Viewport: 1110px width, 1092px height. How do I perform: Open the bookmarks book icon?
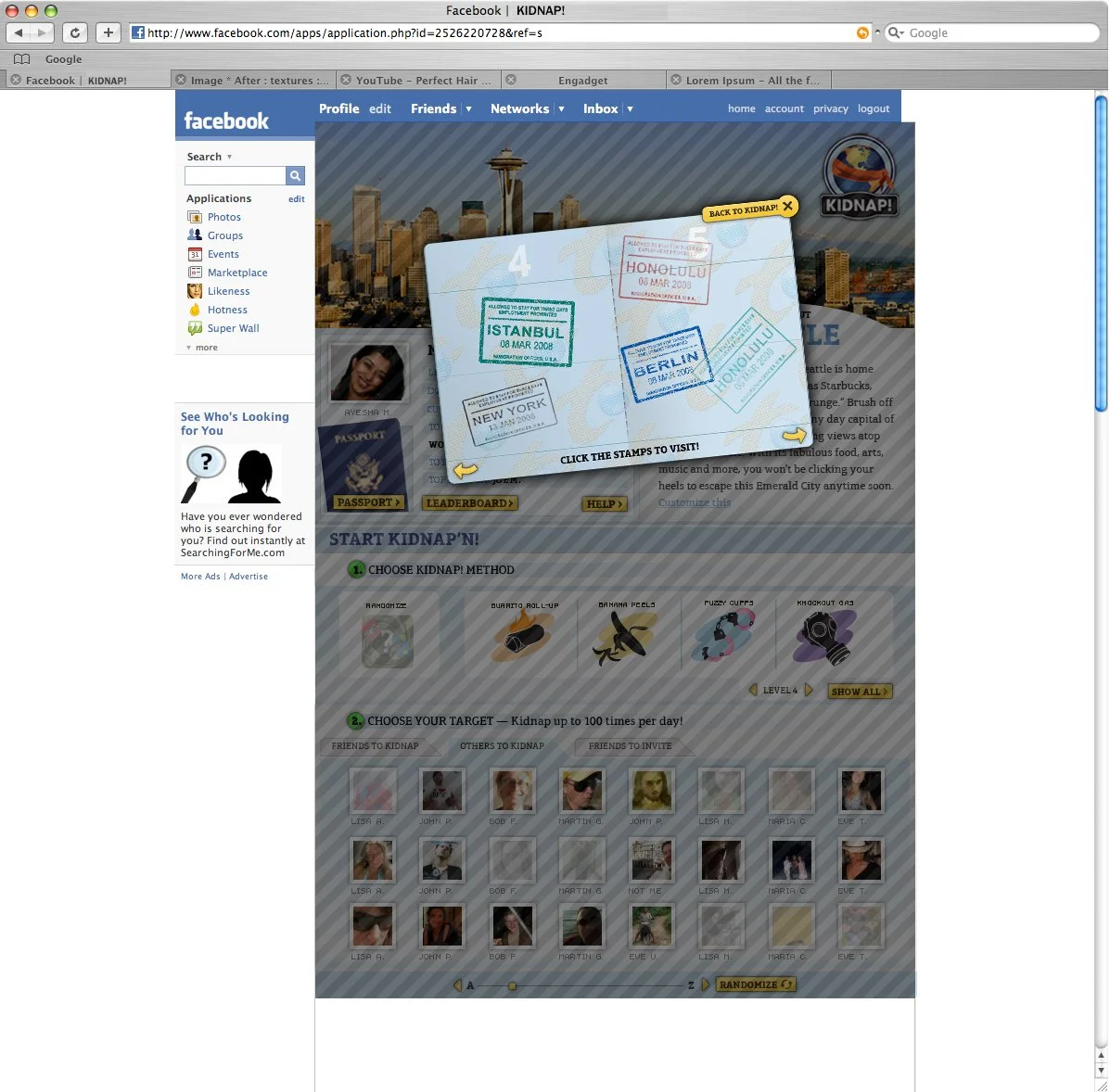click(x=22, y=59)
